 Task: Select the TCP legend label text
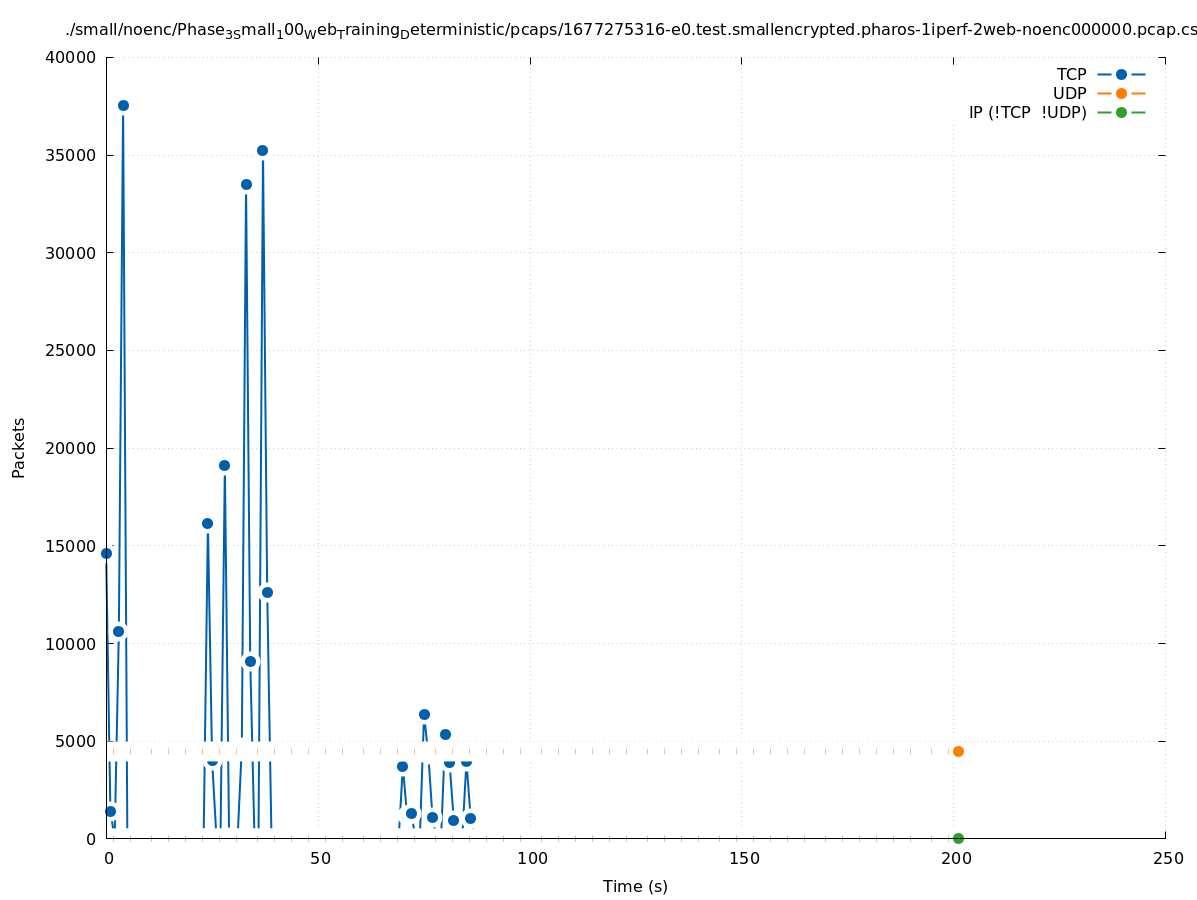1071,74
